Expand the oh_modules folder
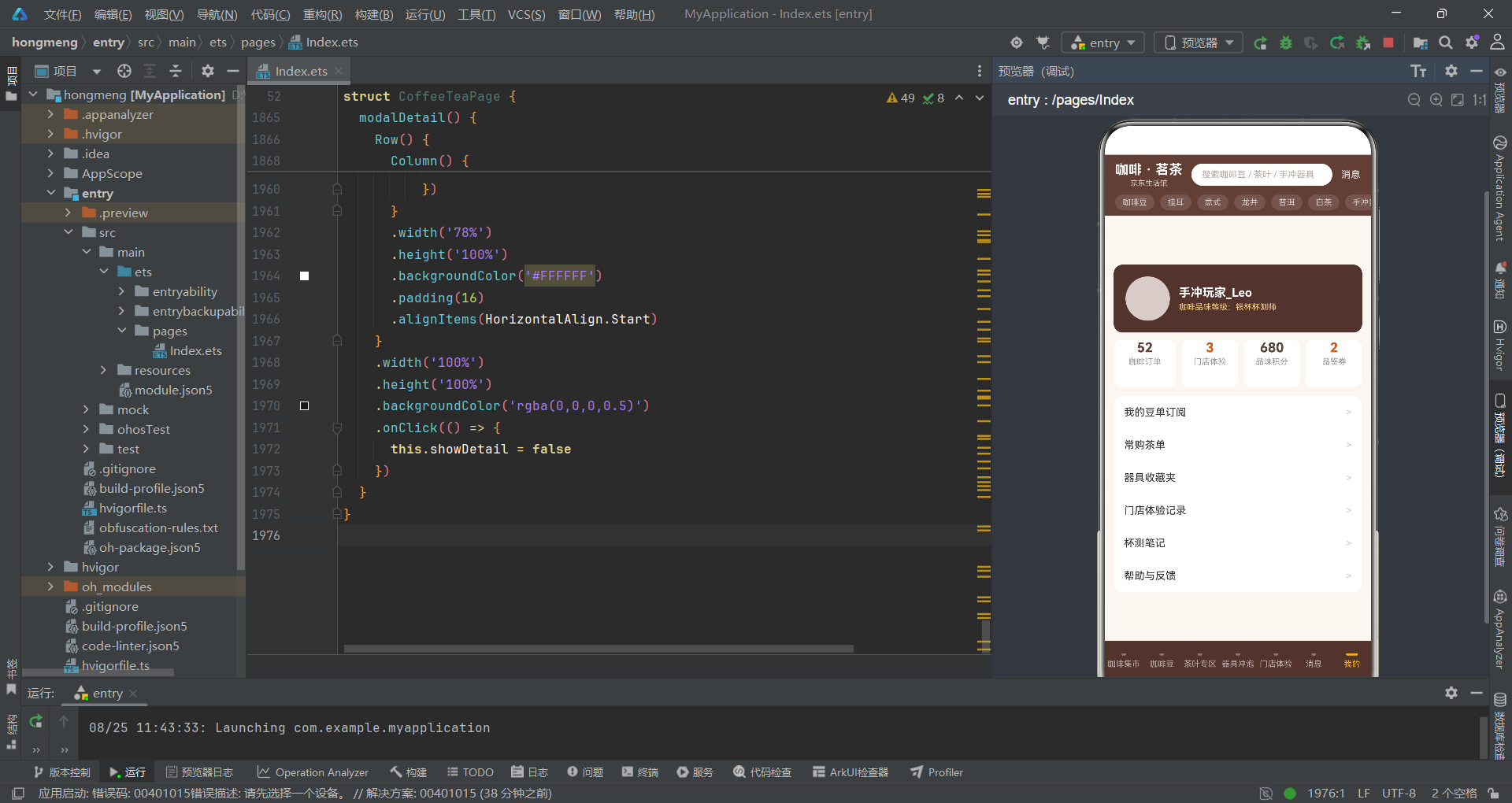The height and width of the screenshot is (803, 1512). pyautogui.click(x=50, y=587)
